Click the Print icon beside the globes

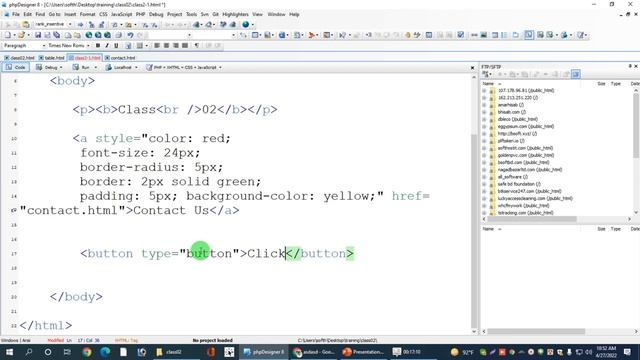click(118, 35)
